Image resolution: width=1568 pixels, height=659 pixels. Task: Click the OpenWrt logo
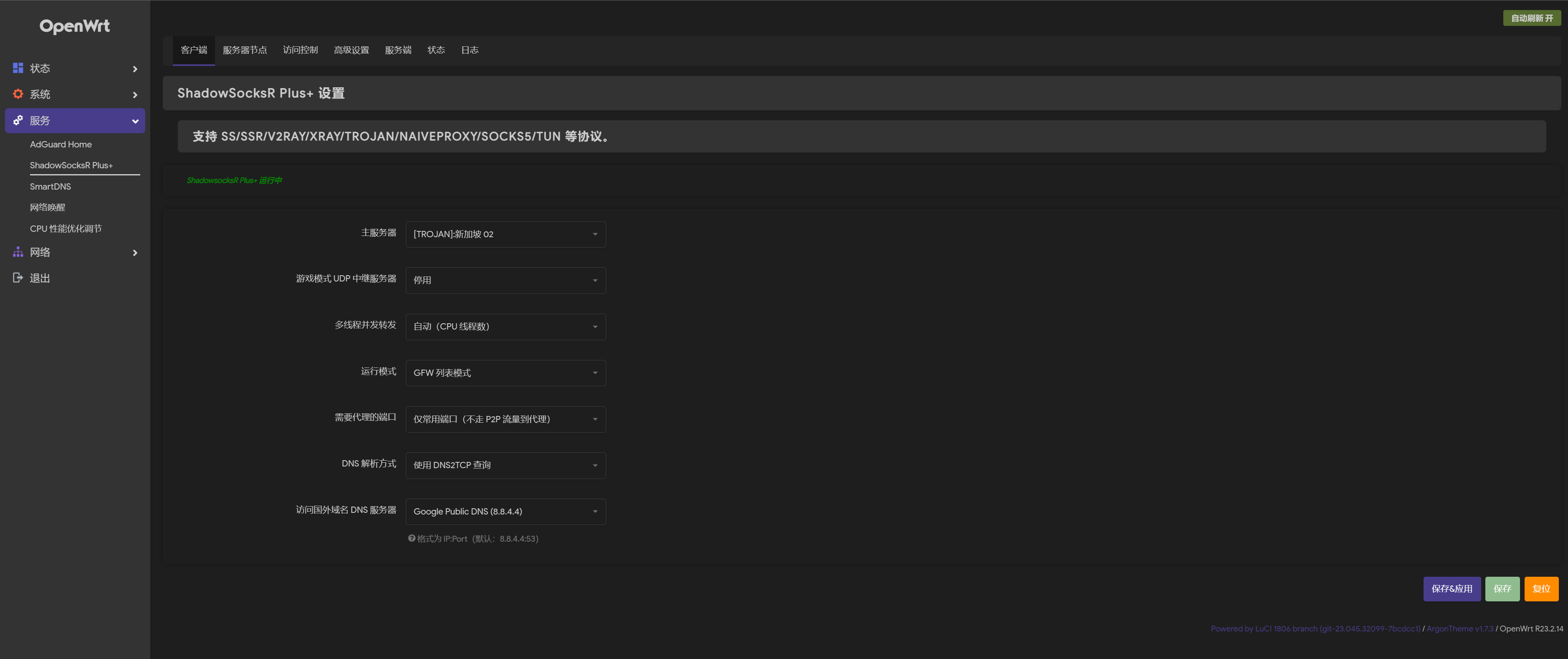pos(75,25)
